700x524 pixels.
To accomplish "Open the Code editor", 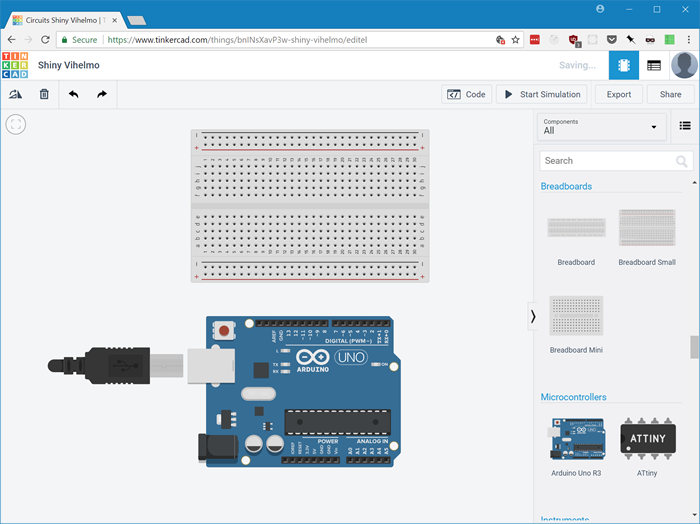I will 467,94.
